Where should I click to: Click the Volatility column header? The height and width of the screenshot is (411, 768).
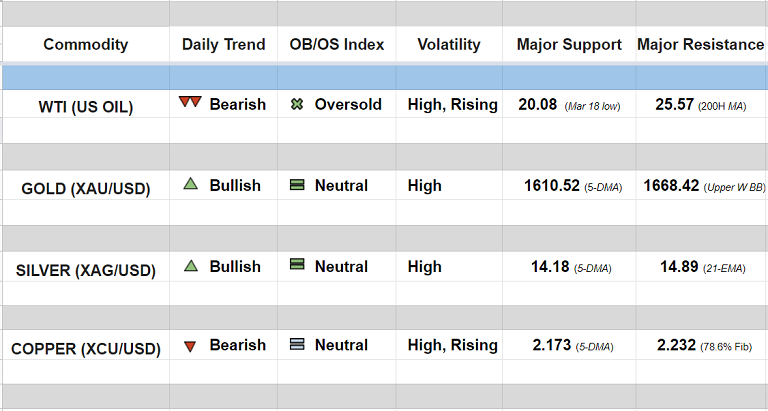pyautogui.click(x=449, y=44)
